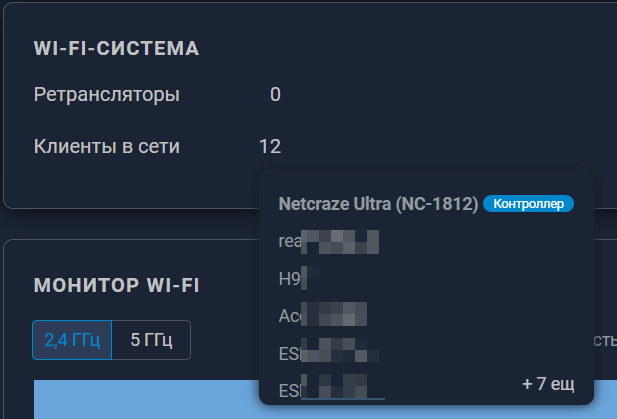Image resolution: width=617 pixels, height=419 pixels.
Task: Click the cut-off text right of the tooltip
Action: [606, 340]
